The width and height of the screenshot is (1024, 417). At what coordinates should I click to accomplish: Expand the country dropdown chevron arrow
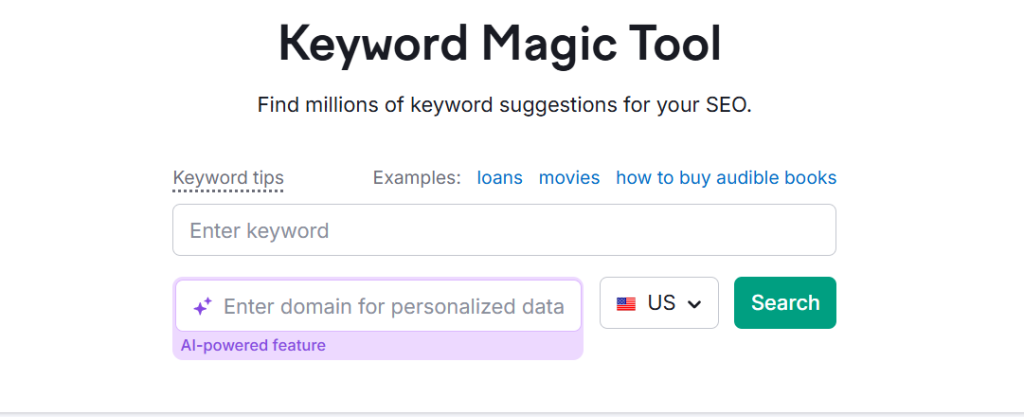(694, 304)
